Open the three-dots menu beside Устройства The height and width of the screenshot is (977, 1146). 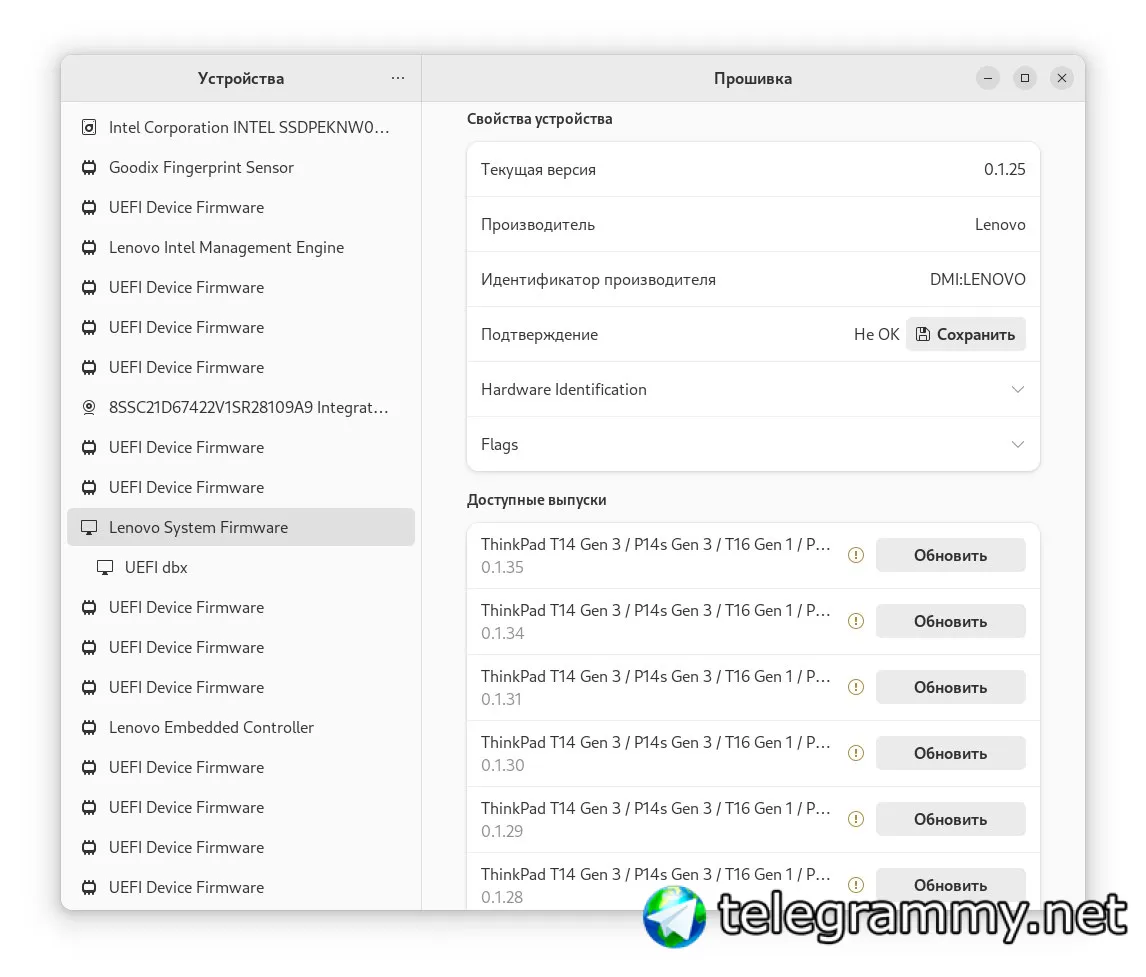click(x=398, y=77)
